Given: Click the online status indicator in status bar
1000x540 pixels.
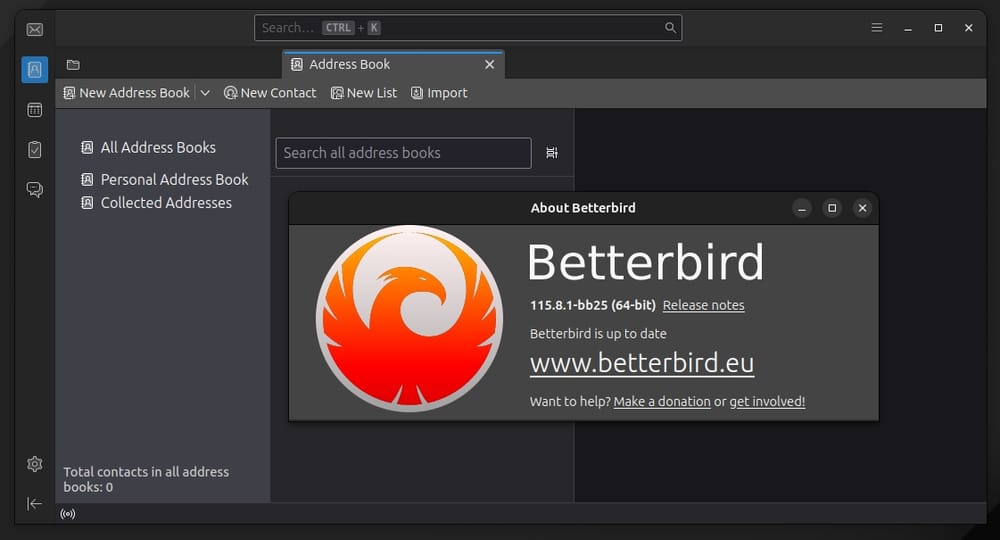Looking at the screenshot, I should point(68,514).
